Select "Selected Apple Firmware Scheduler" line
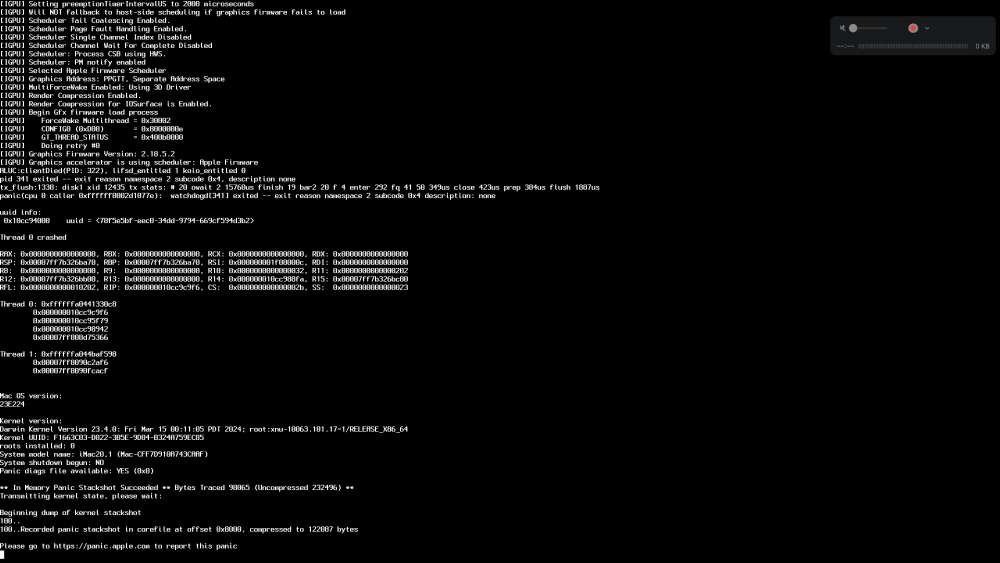Image resolution: width=1000 pixels, height=563 pixels. coord(83,71)
